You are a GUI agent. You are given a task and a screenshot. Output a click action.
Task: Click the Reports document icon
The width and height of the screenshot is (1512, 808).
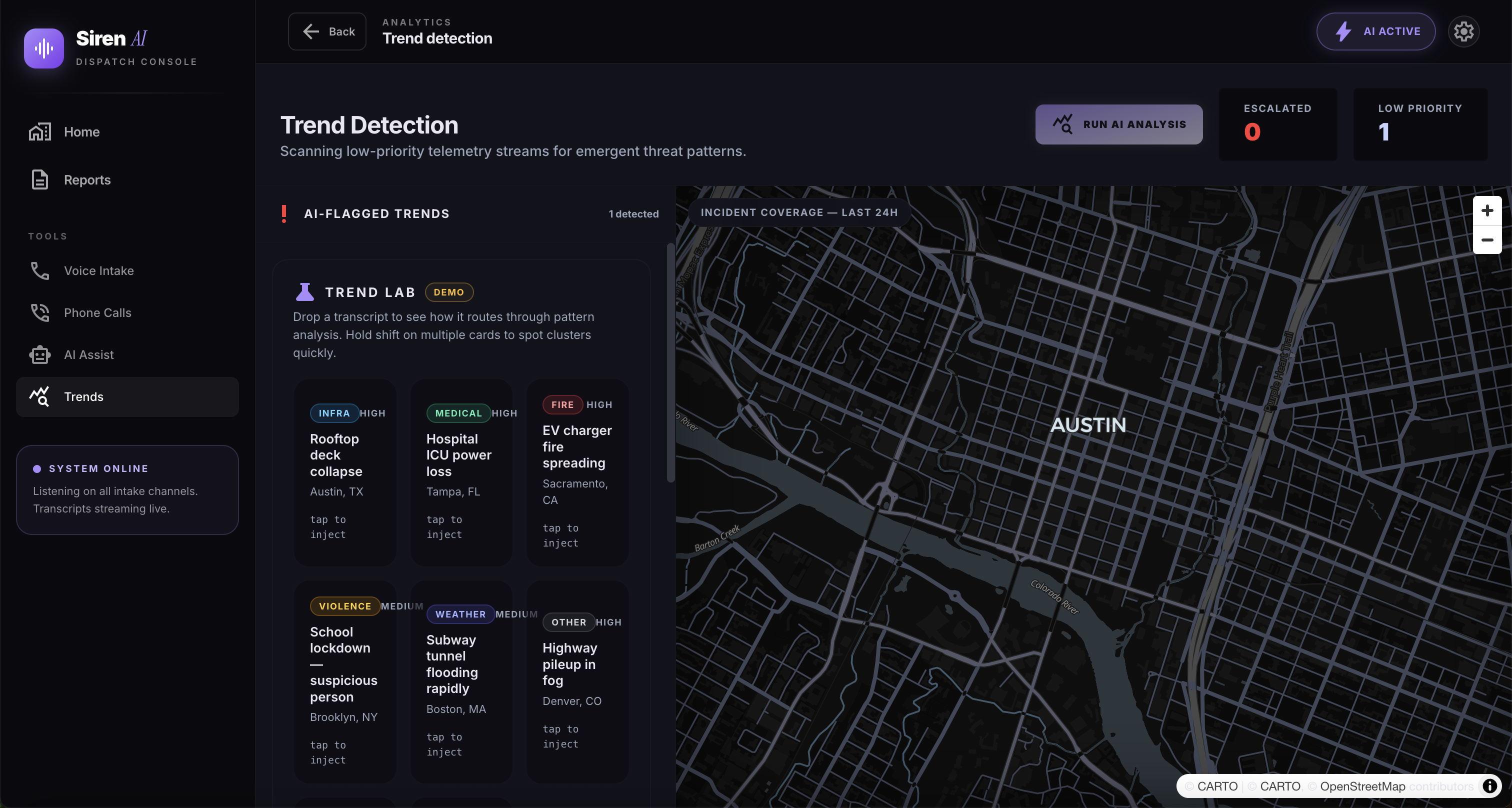[x=40, y=179]
